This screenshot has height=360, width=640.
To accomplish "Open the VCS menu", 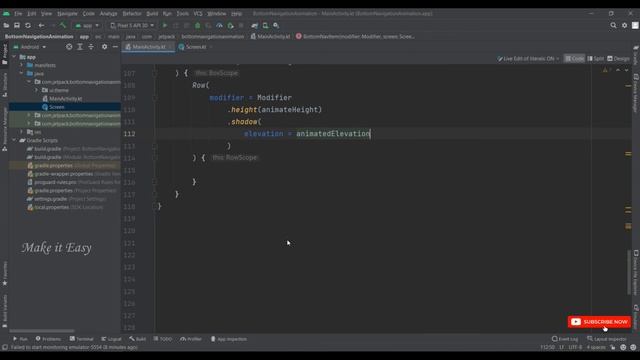I will pyautogui.click(x=198, y=13).
